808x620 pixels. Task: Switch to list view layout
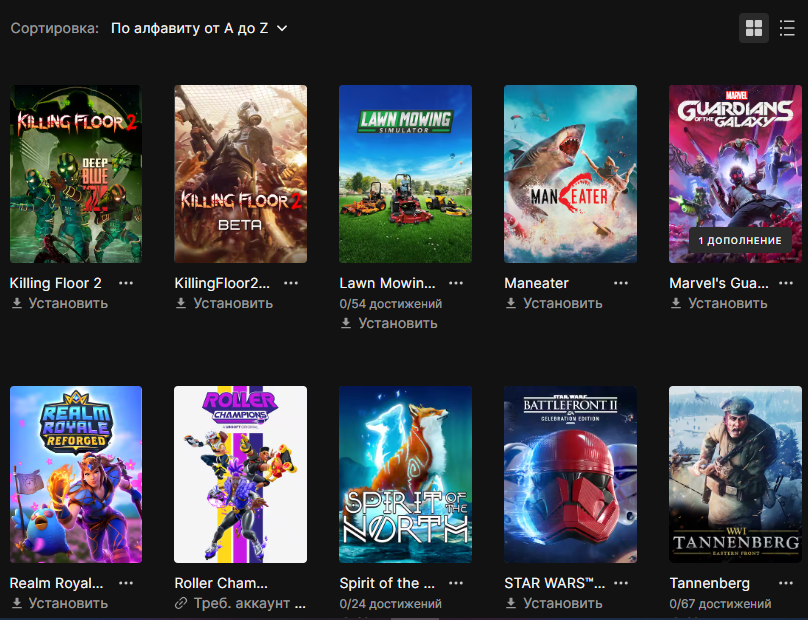pyautogui.click(x=787, y=28)
